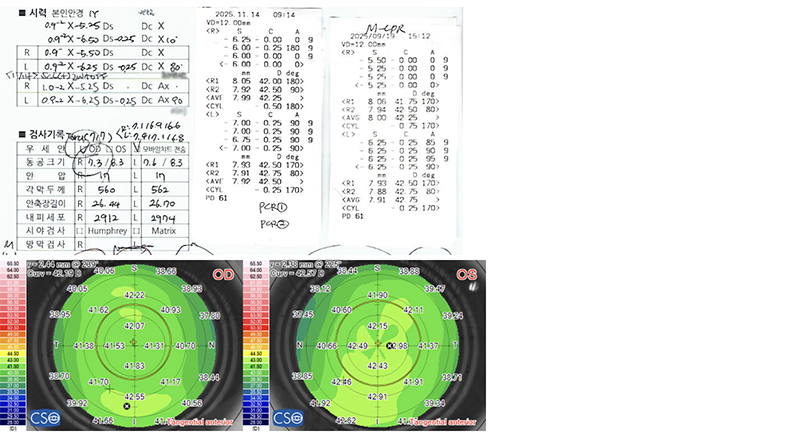Screen dimensions: 800x433
Task: Click the checked OD dominant eye checkbox
Action: [x=82, y=149]
